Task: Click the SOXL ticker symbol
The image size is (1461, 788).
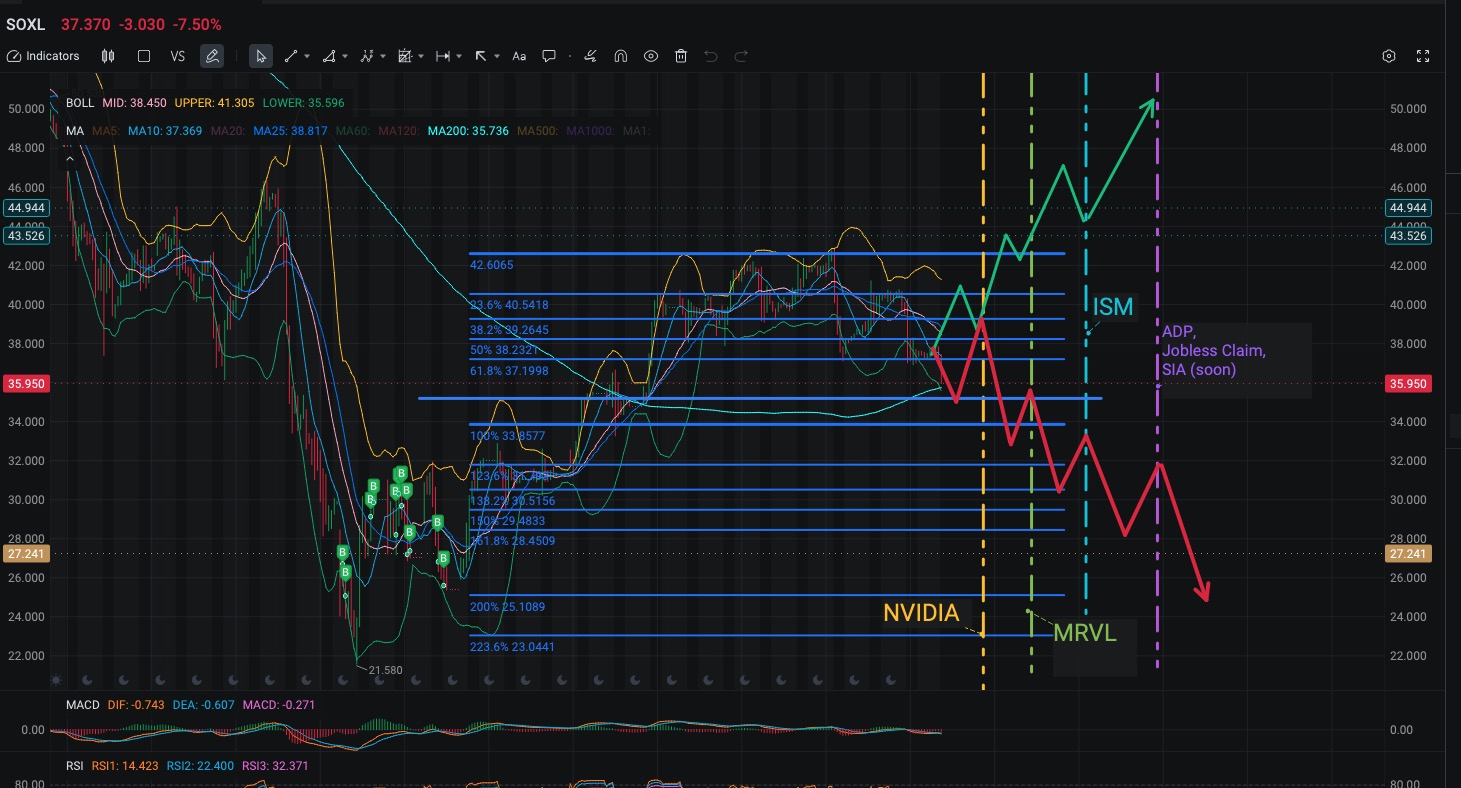Action: tap(27, 23)
